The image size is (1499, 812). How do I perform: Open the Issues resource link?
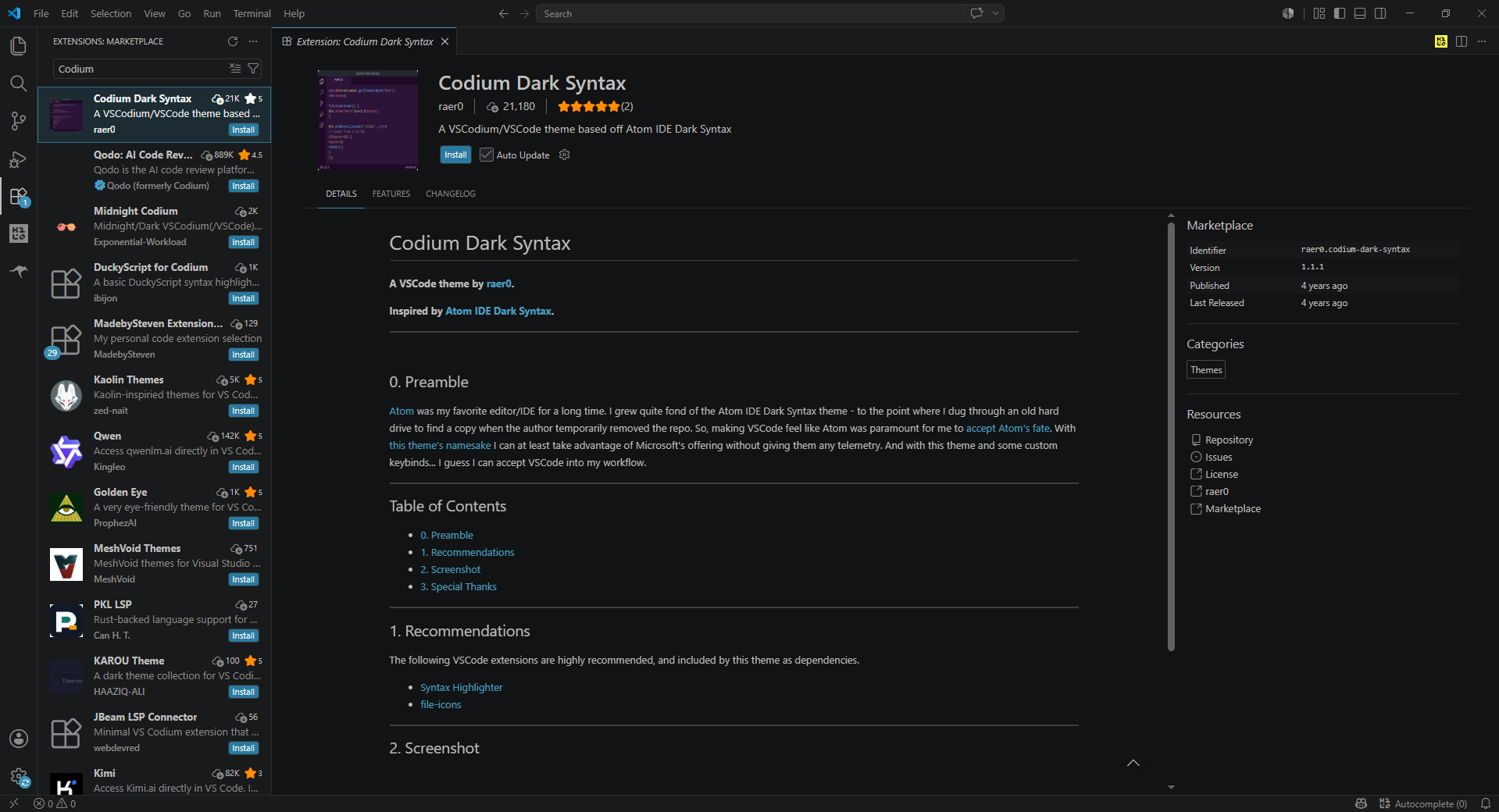[x=1219, y=457]
